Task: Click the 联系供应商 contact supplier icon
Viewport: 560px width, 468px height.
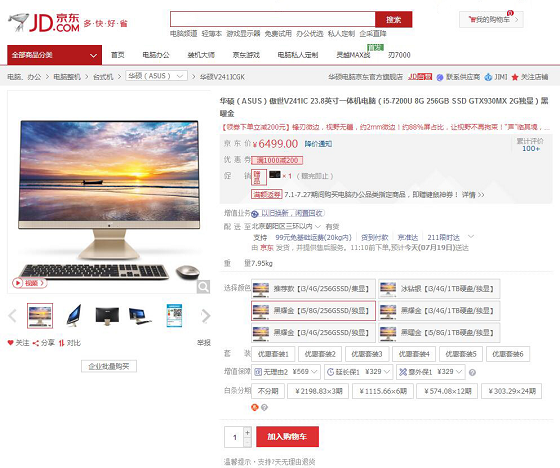Action: tap(440, 77)
